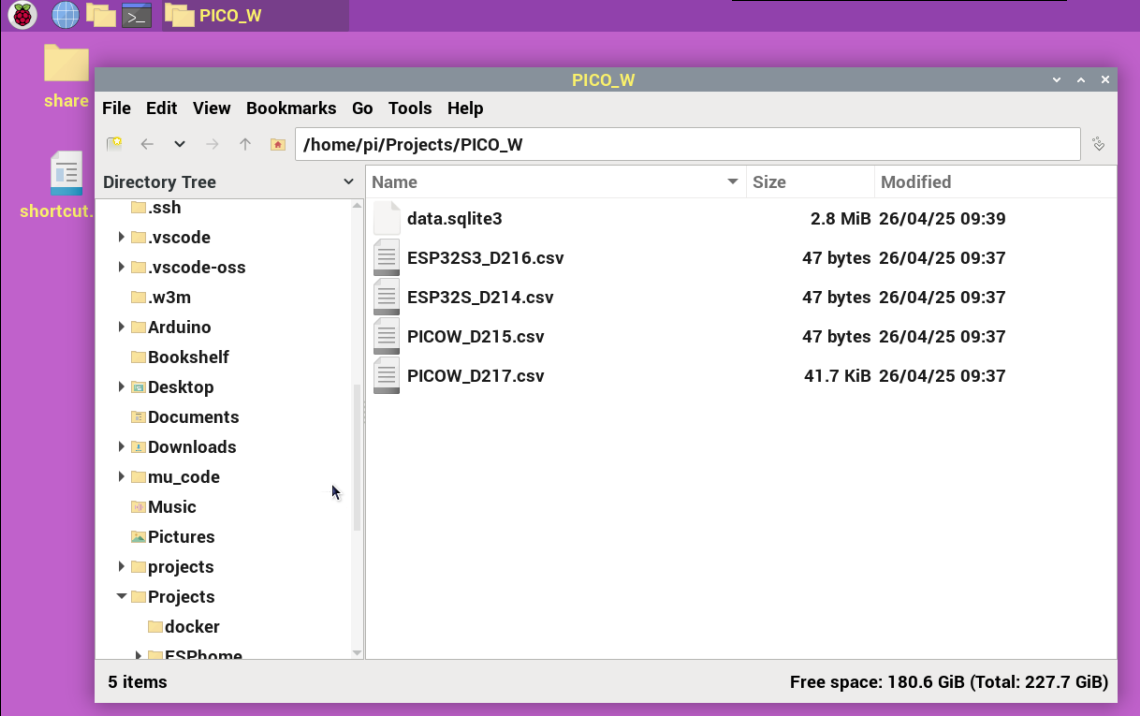Open the share folder on the desktop
Screen dimensions: 1140x716
click(66, 77)
